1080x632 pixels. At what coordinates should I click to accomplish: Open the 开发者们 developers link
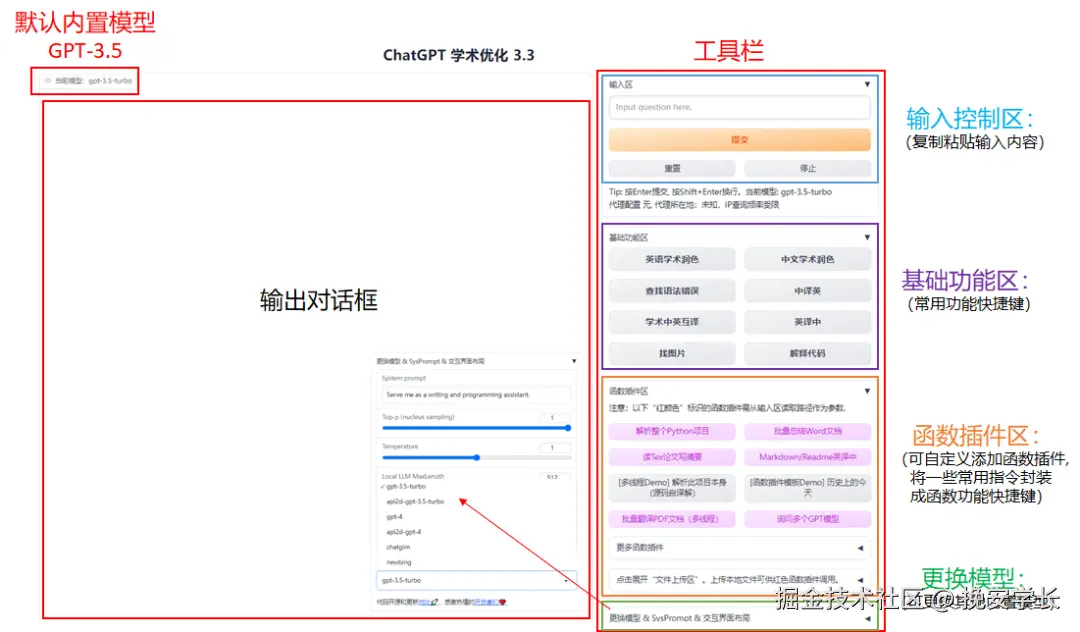tap(486, 602)
